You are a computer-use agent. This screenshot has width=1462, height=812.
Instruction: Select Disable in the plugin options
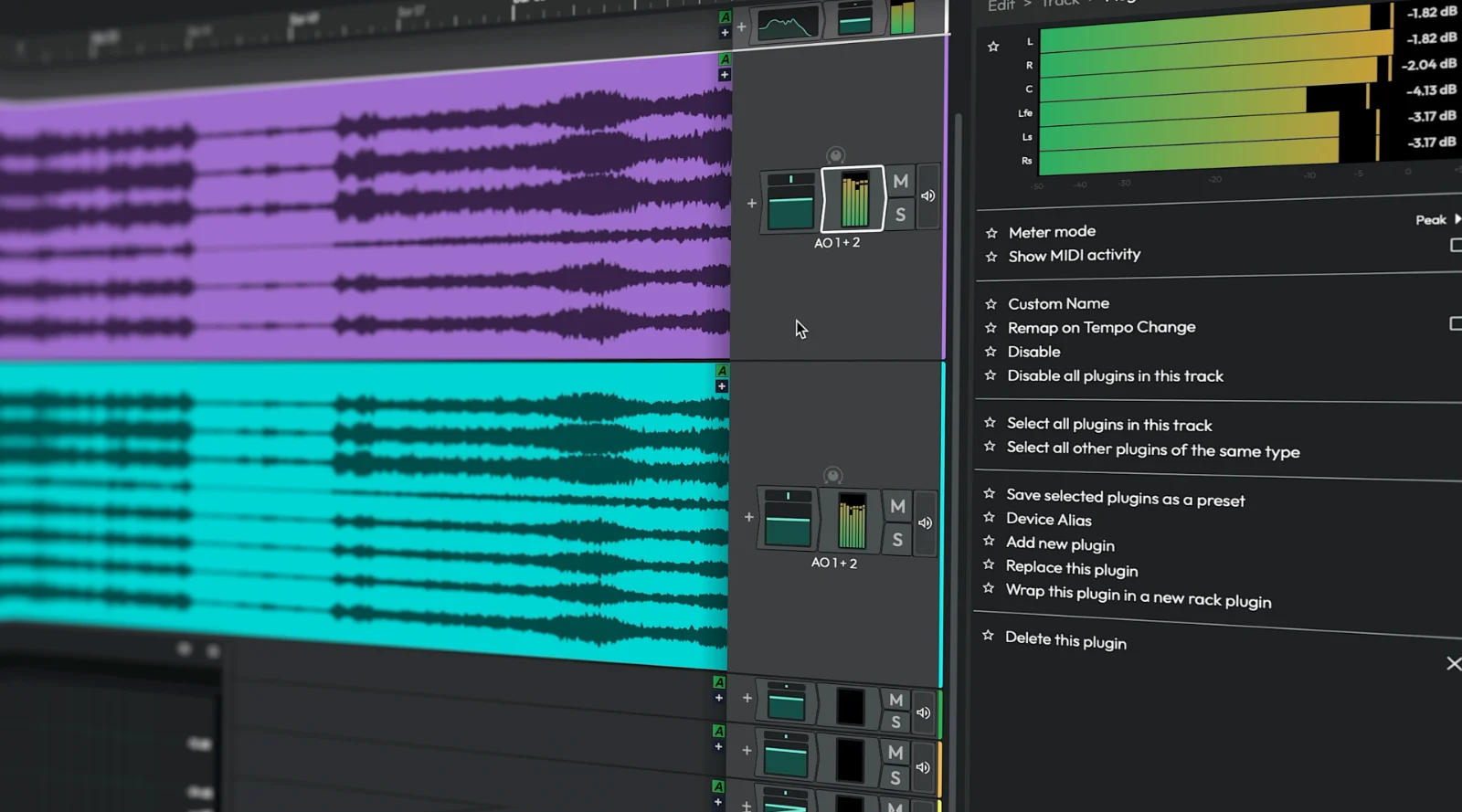pos(1033,352)
